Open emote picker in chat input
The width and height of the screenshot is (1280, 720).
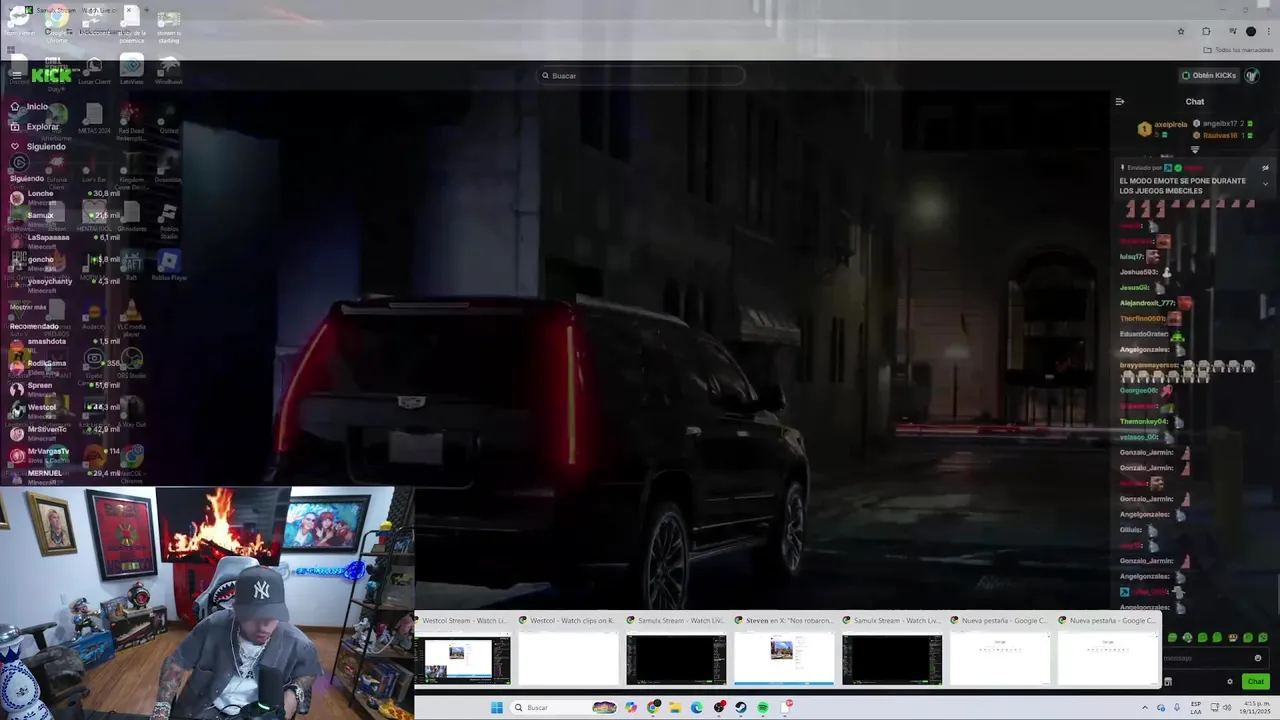[1258, 658]
